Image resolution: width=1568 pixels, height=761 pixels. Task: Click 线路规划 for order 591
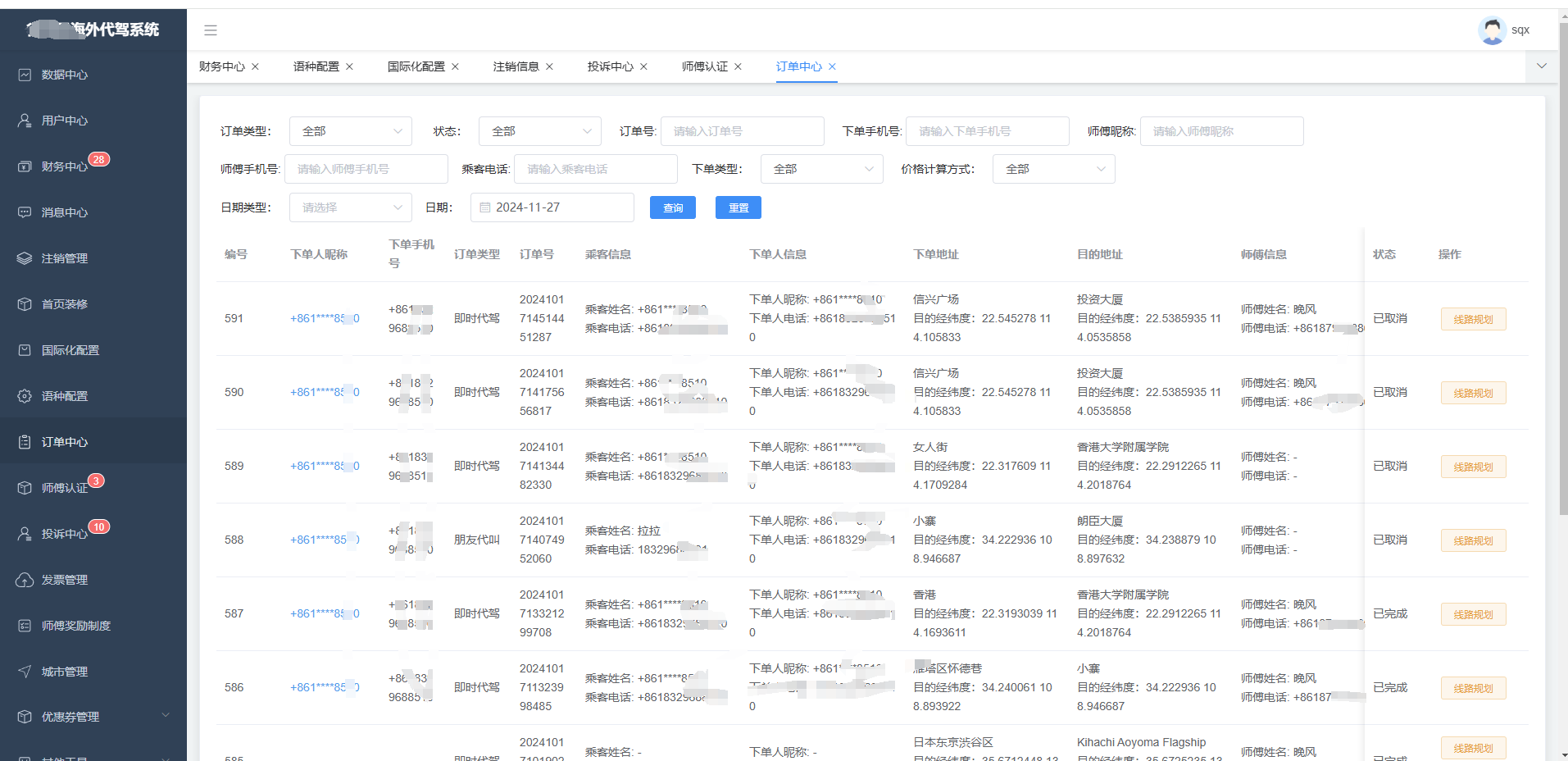pos(1472,319)
